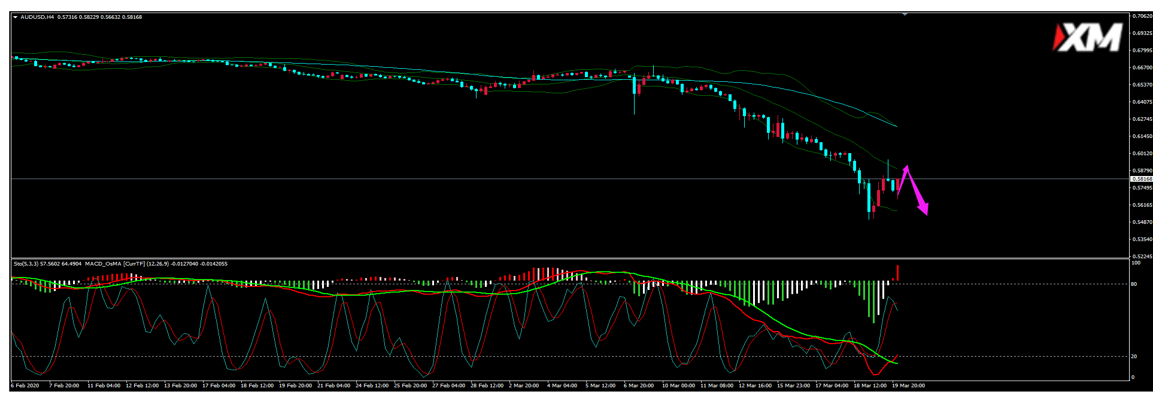
Task: Click the latest red histogram bar
Action: [897, 273]
